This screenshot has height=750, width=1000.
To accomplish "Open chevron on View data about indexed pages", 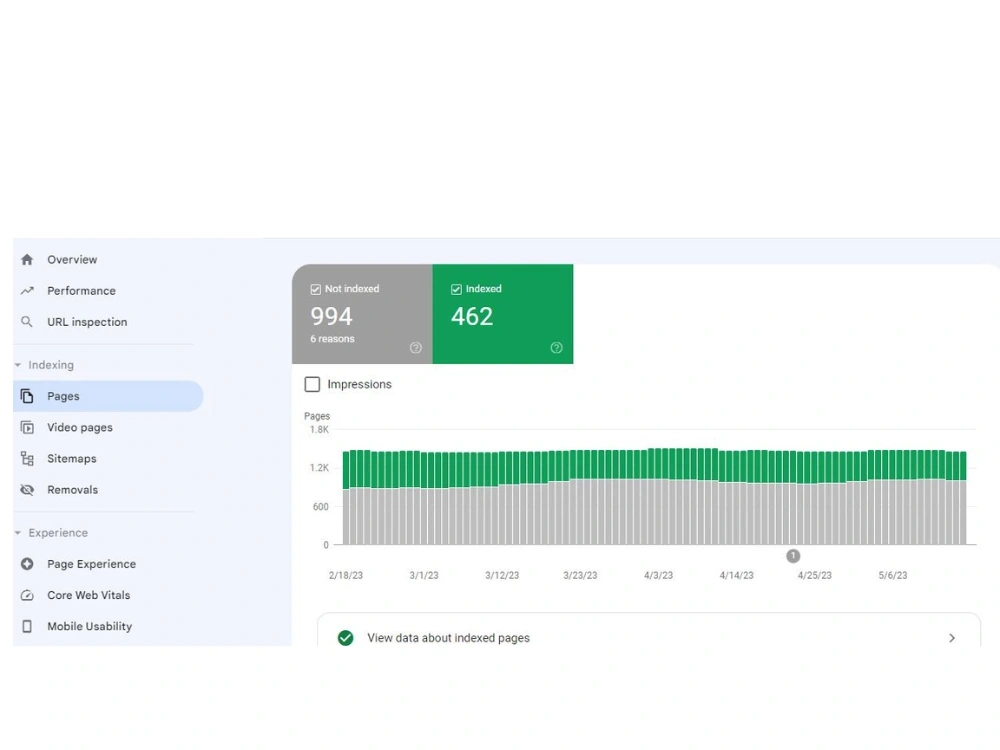I will pyautogui.click(x=952, y=638).
